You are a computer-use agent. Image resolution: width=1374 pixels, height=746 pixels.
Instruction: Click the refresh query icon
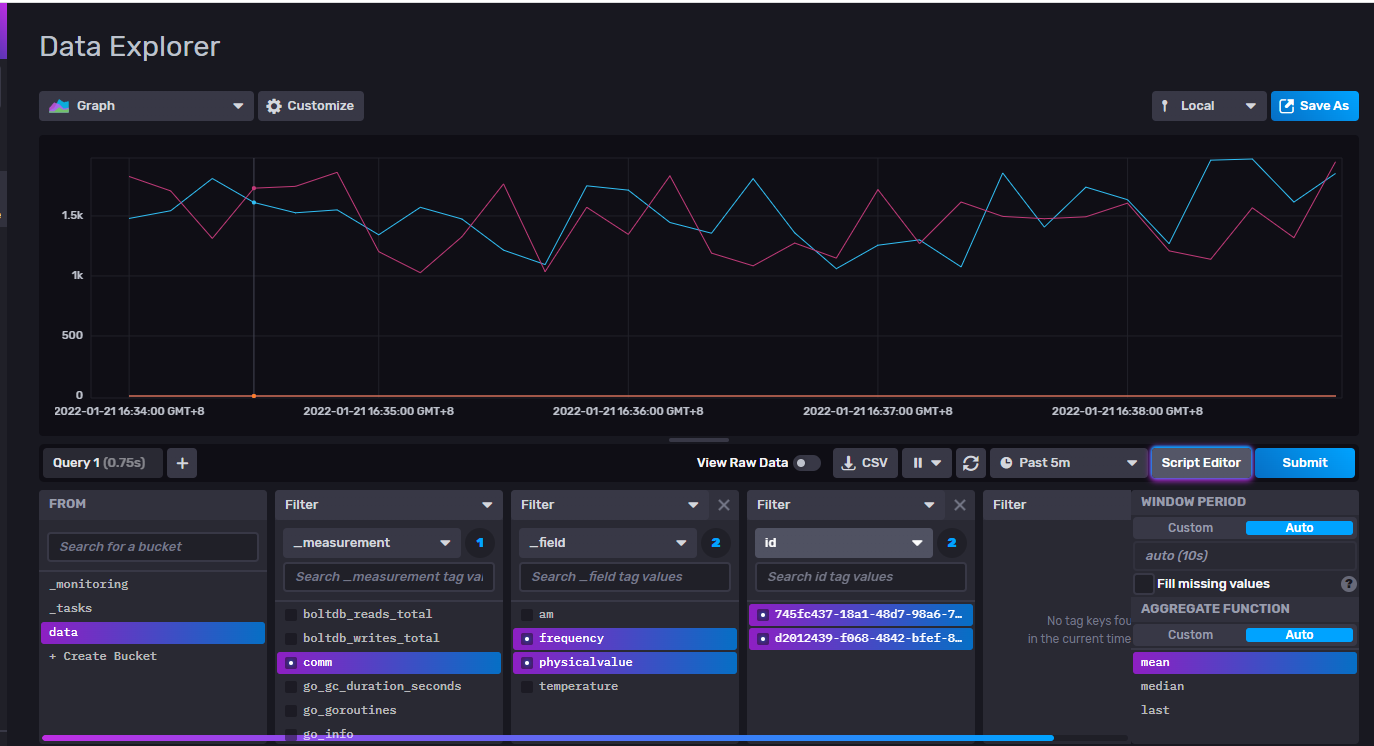coord(969,463)
